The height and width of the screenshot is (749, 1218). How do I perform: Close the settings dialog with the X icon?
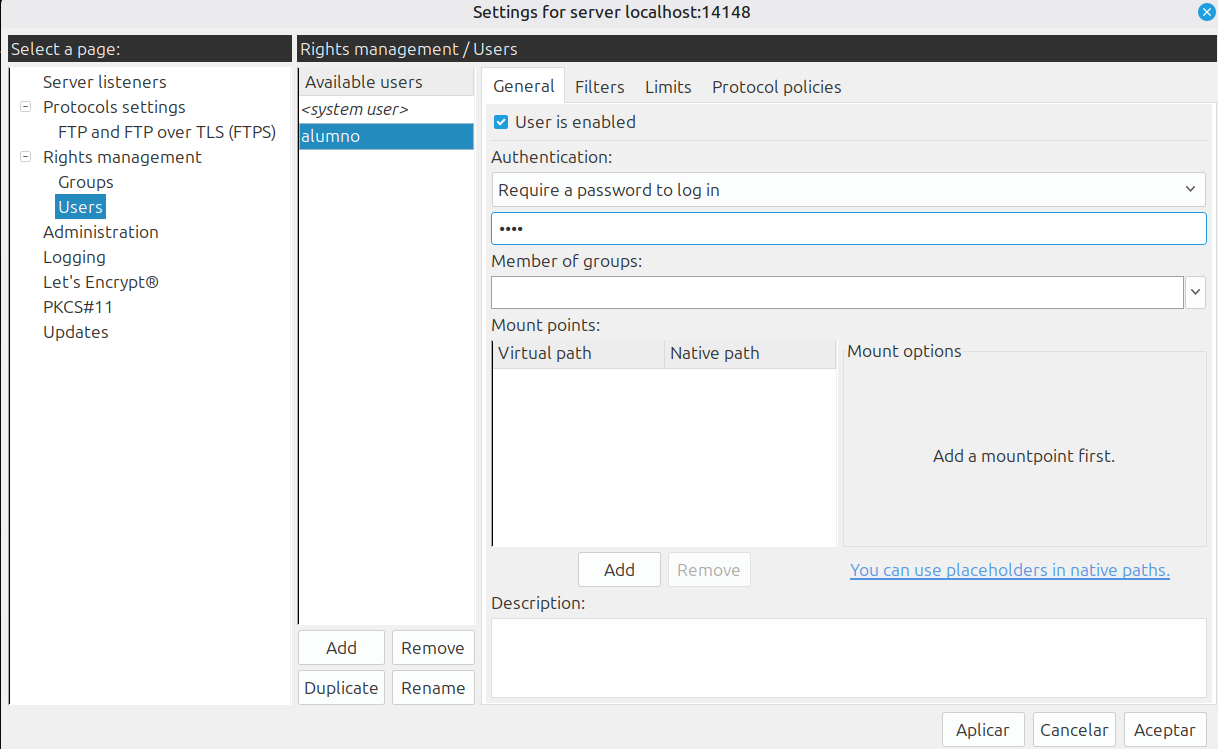[1206, 13]
